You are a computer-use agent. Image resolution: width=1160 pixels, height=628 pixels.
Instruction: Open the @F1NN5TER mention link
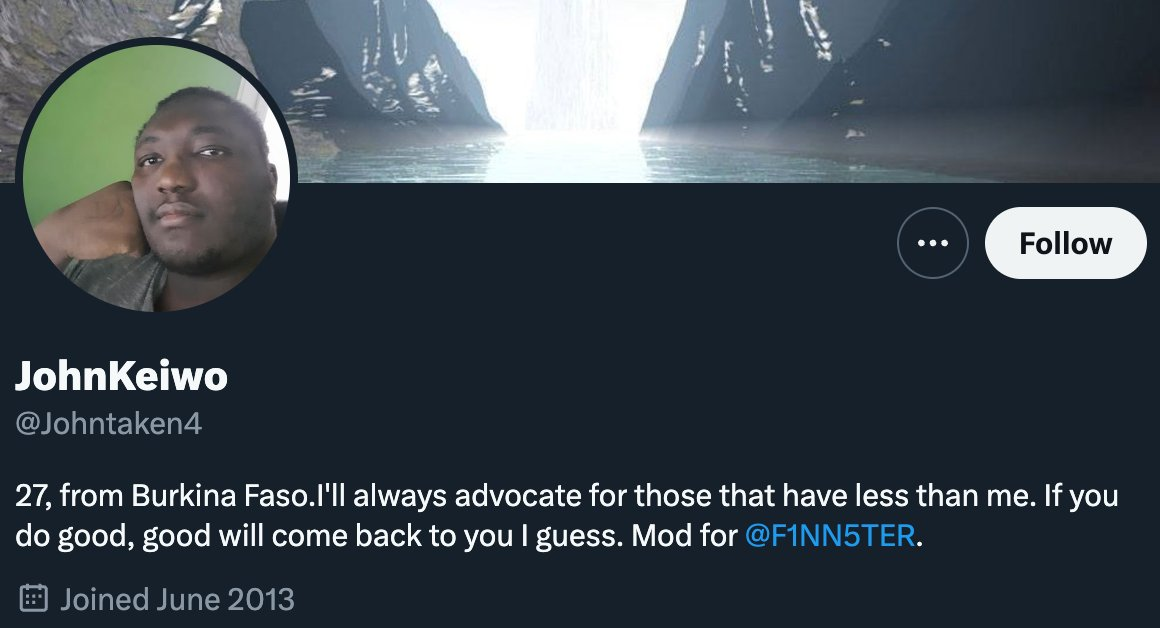click(x=829, y=536)
